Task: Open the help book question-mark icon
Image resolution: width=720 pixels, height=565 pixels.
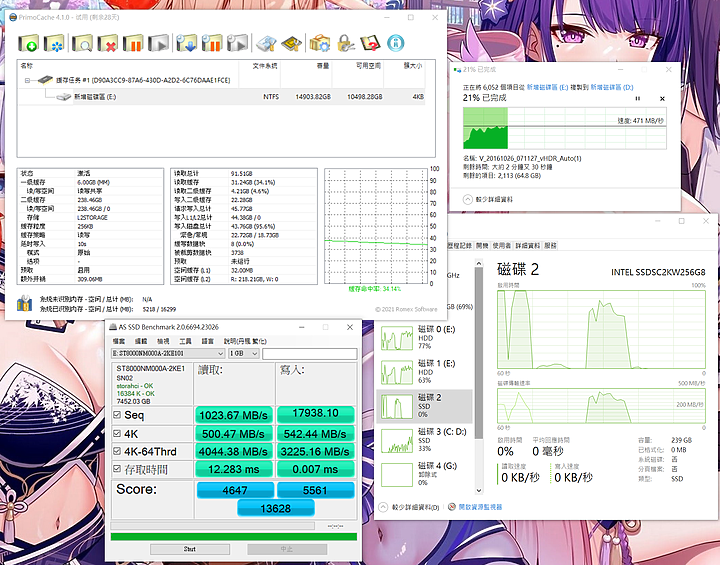Action: tap(370, 43)
